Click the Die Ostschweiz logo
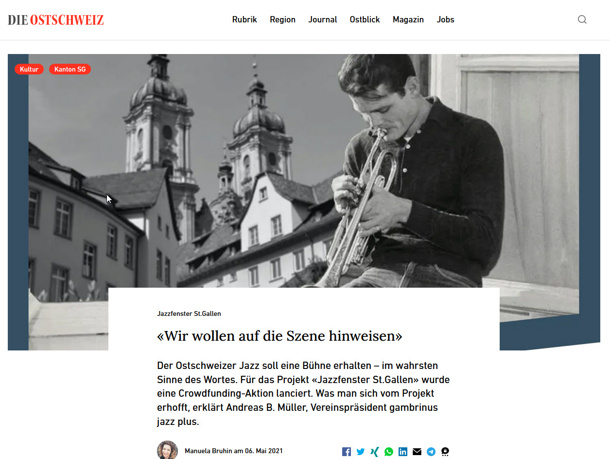The image size is (610, 459). click(x=56, y=20)
